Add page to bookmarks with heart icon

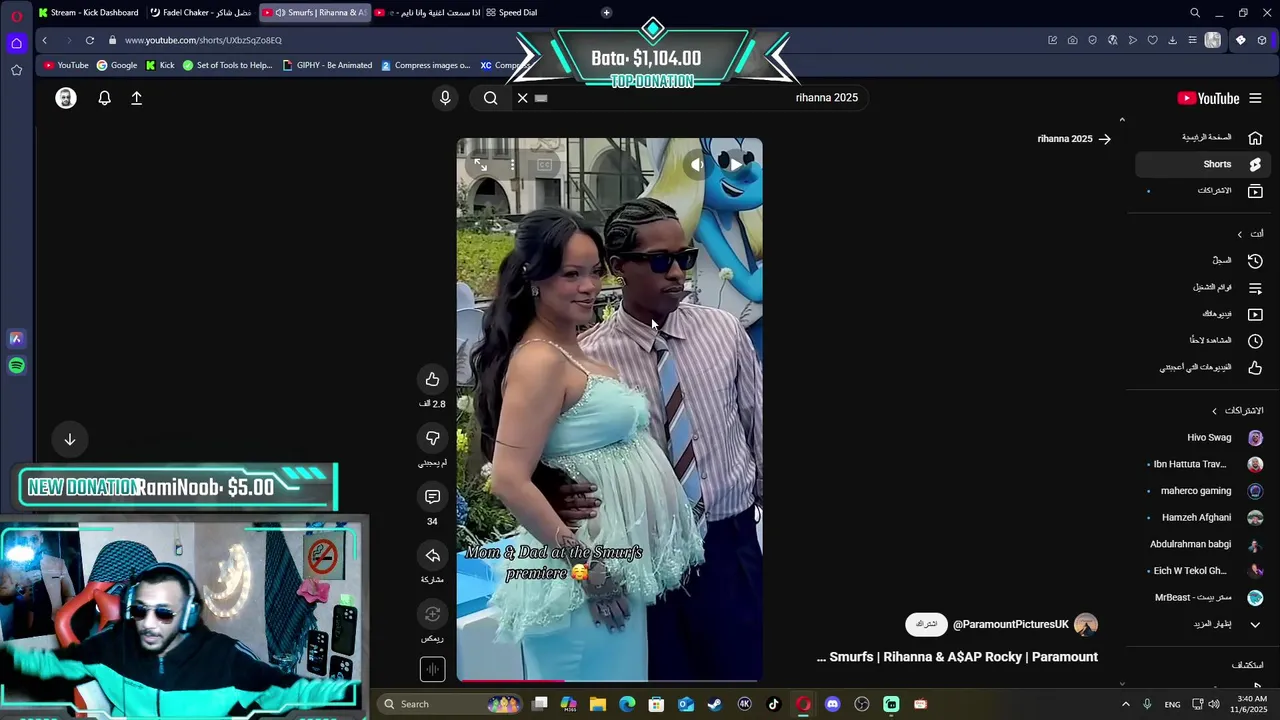tap(1152, 40)
